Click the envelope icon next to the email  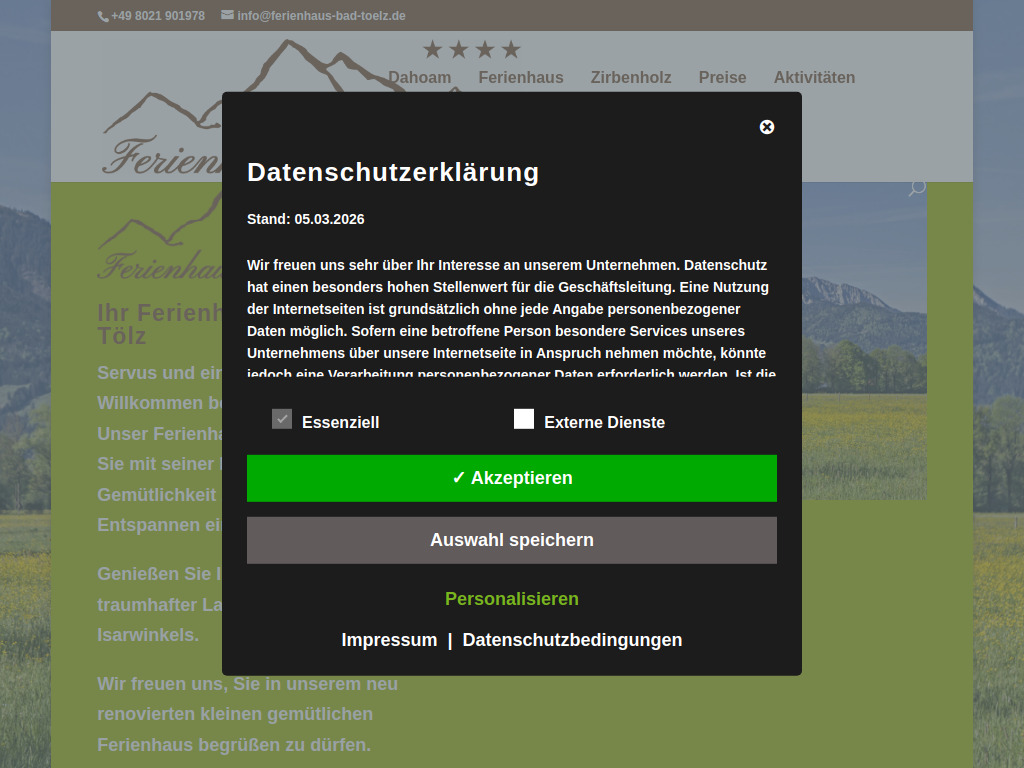[227, 16]
